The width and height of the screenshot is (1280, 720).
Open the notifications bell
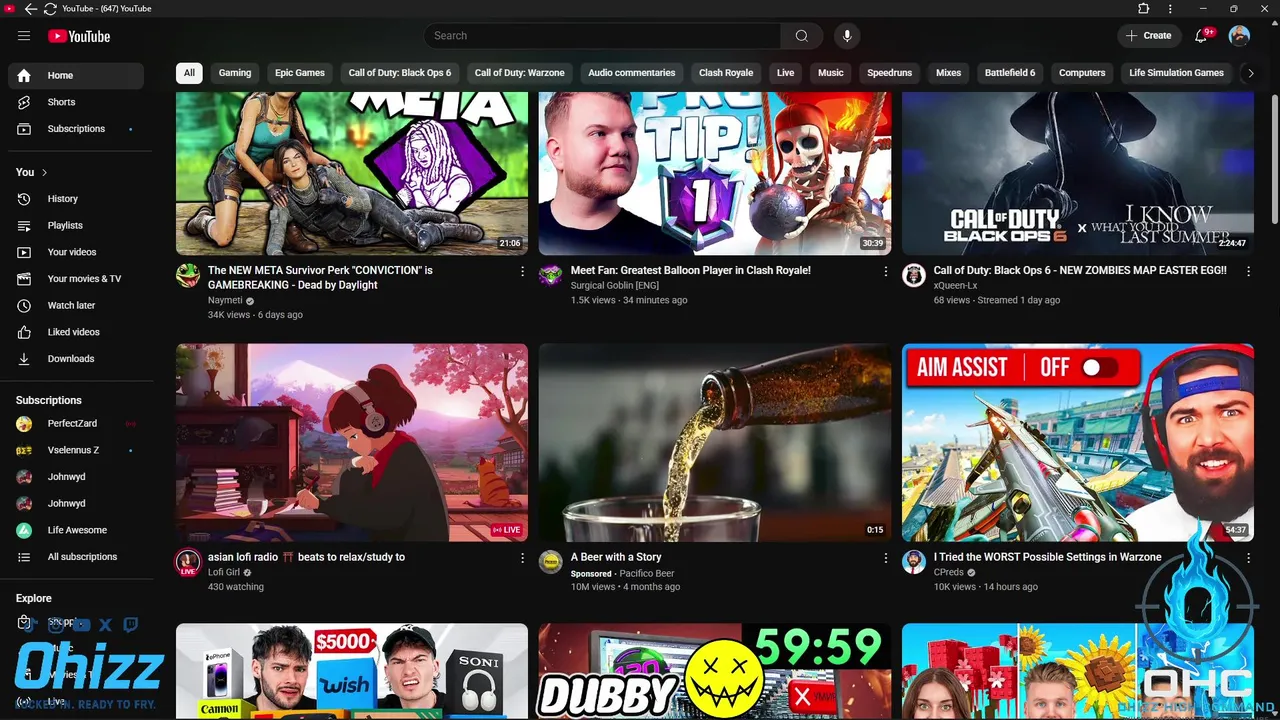click(1202, 36)
